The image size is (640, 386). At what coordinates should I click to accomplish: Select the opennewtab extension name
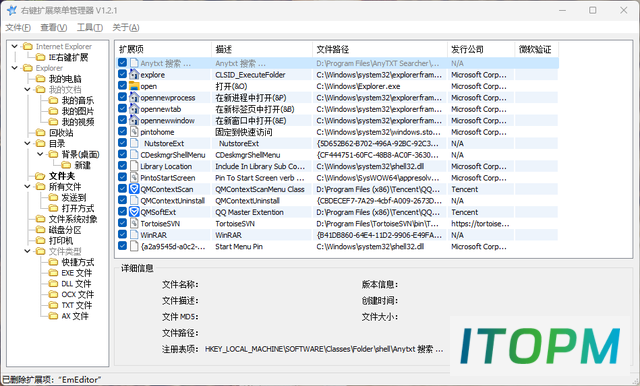point(160,109)
